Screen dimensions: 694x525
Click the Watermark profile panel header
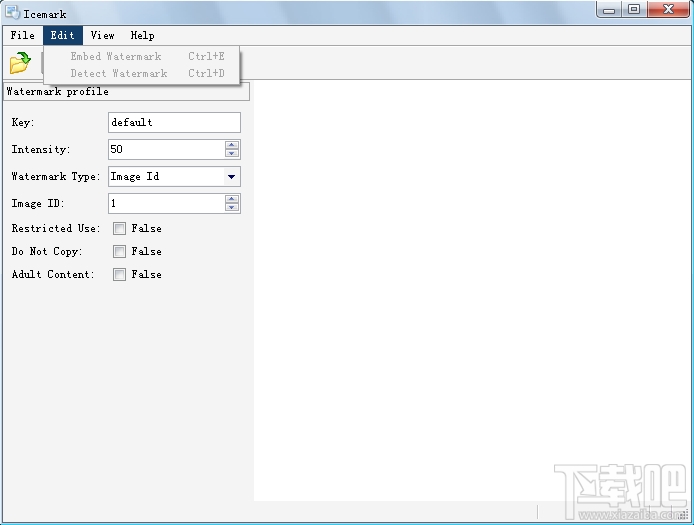tap(127, 92)
